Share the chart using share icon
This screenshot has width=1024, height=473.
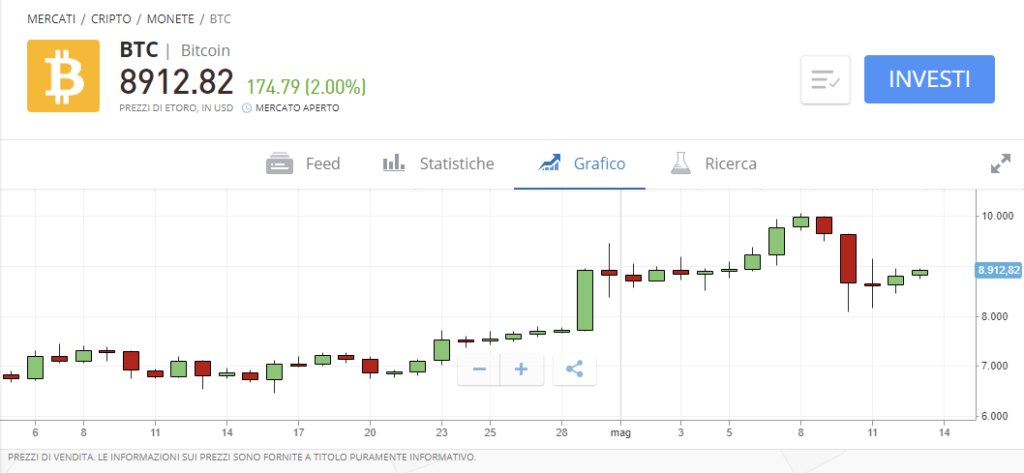(575, 370)
